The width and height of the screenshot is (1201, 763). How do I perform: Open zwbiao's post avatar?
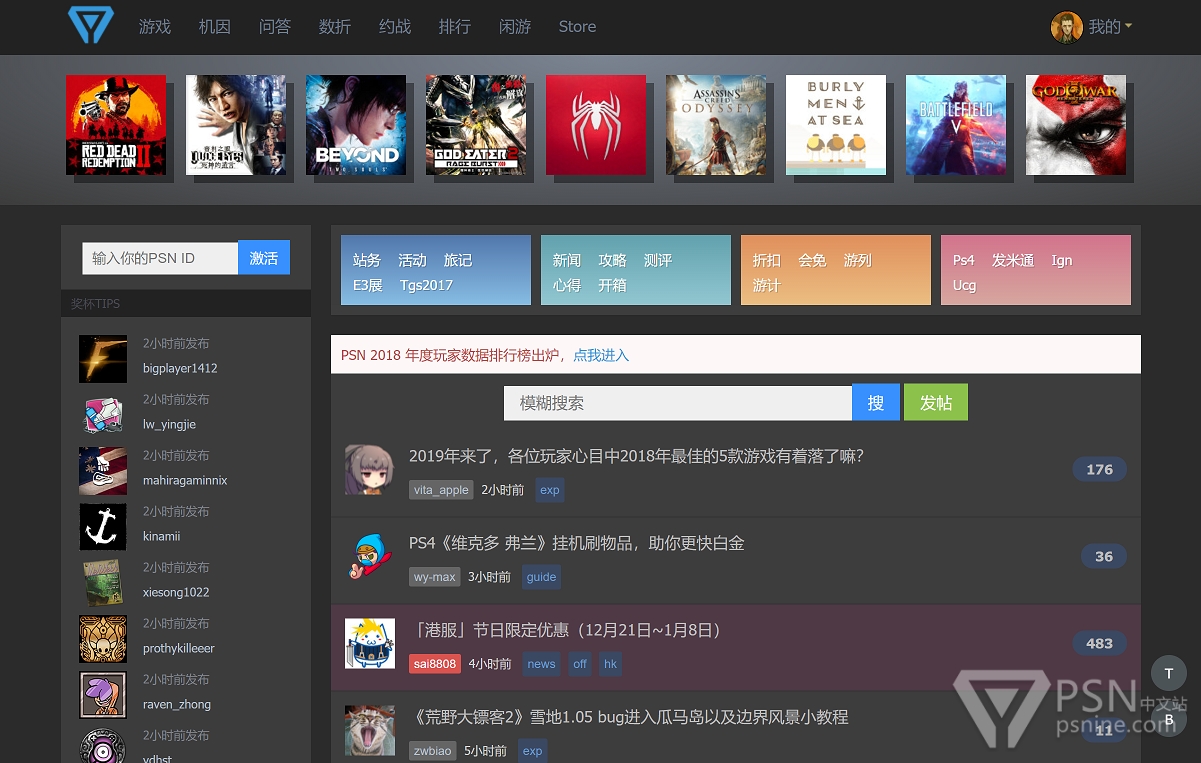coord(370,731)
